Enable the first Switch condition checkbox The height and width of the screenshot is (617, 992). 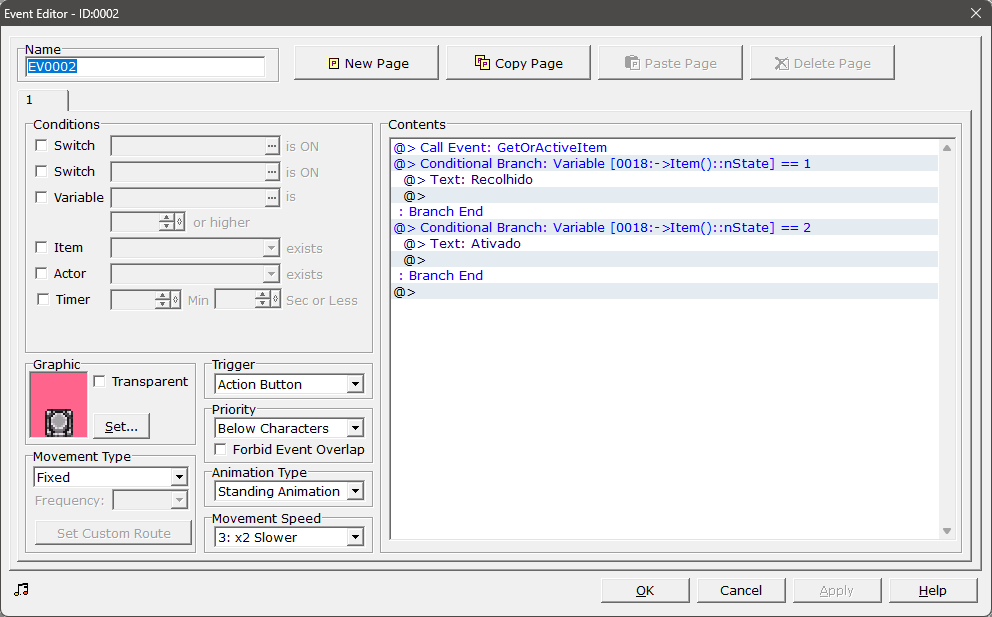click(x=41, y=146)
